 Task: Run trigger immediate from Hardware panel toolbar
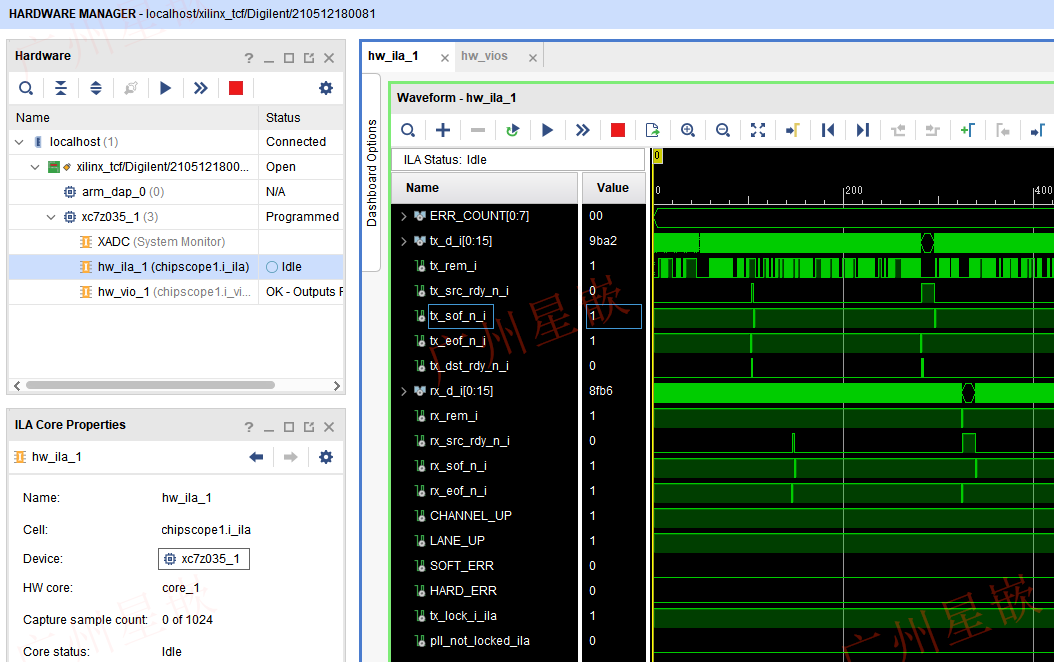tap(200, 88)
